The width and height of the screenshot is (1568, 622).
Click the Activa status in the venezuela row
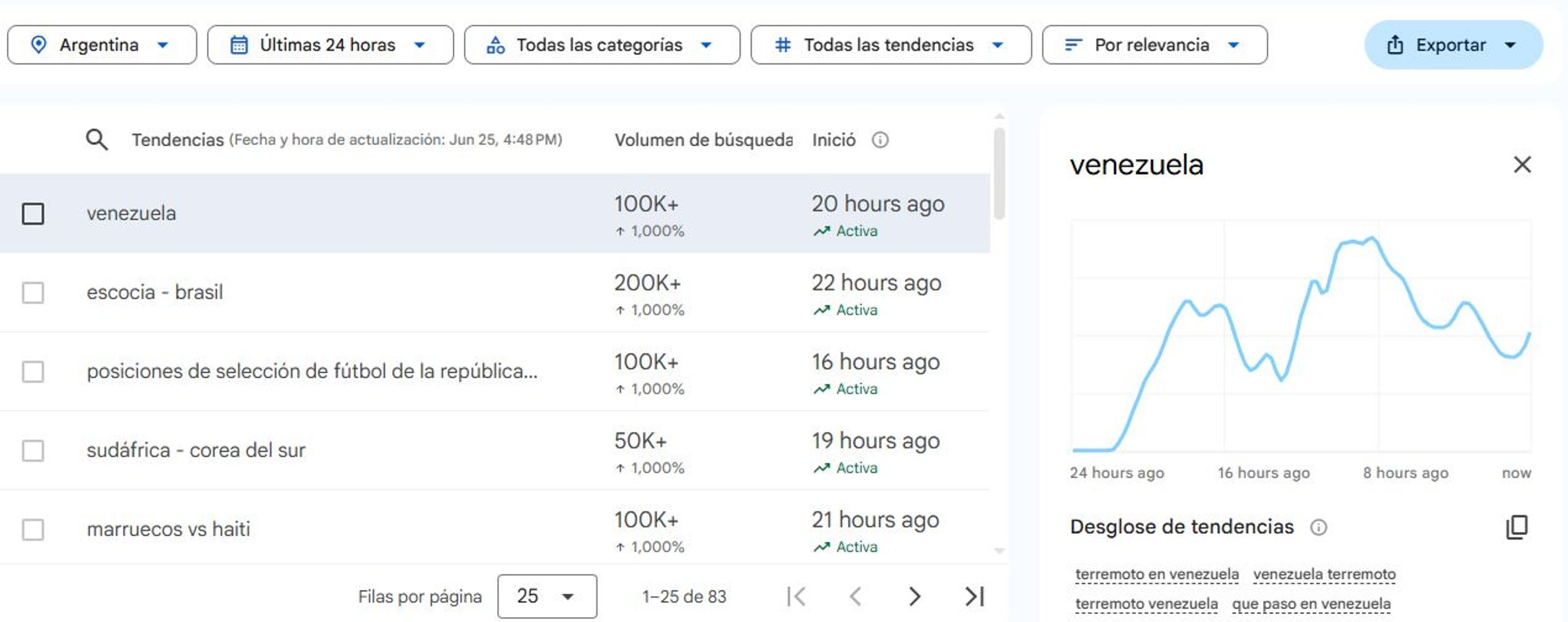pos(846,231)
